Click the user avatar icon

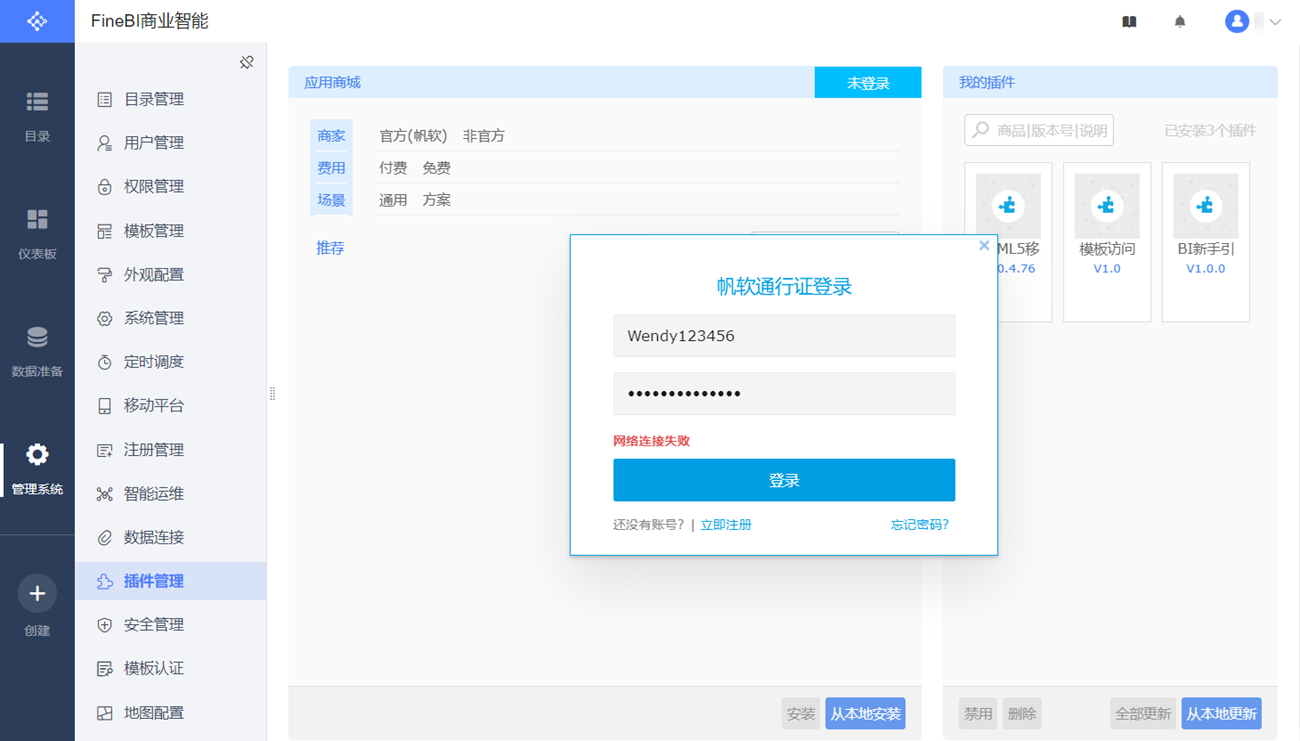1237,21
